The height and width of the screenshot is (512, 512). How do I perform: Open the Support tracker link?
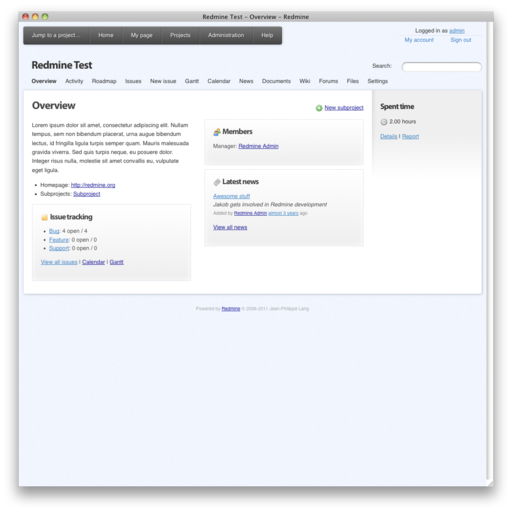[x=59, y=248]
